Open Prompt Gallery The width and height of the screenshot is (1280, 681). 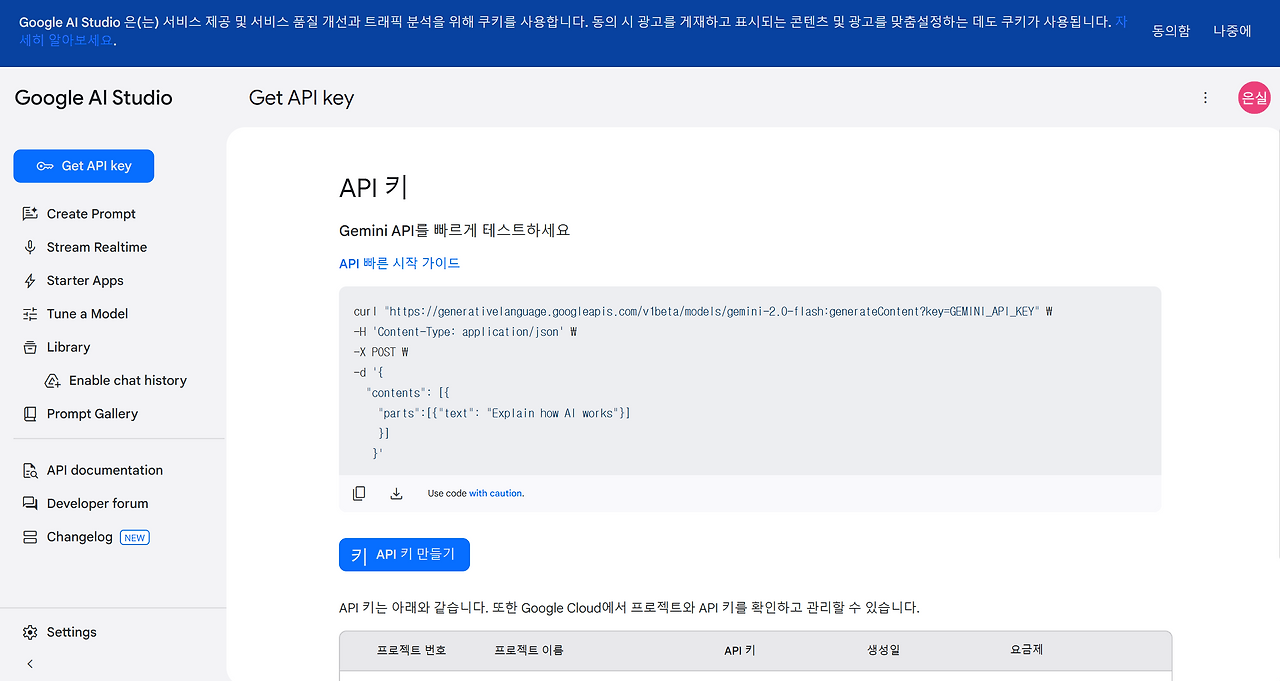(92, 414)
